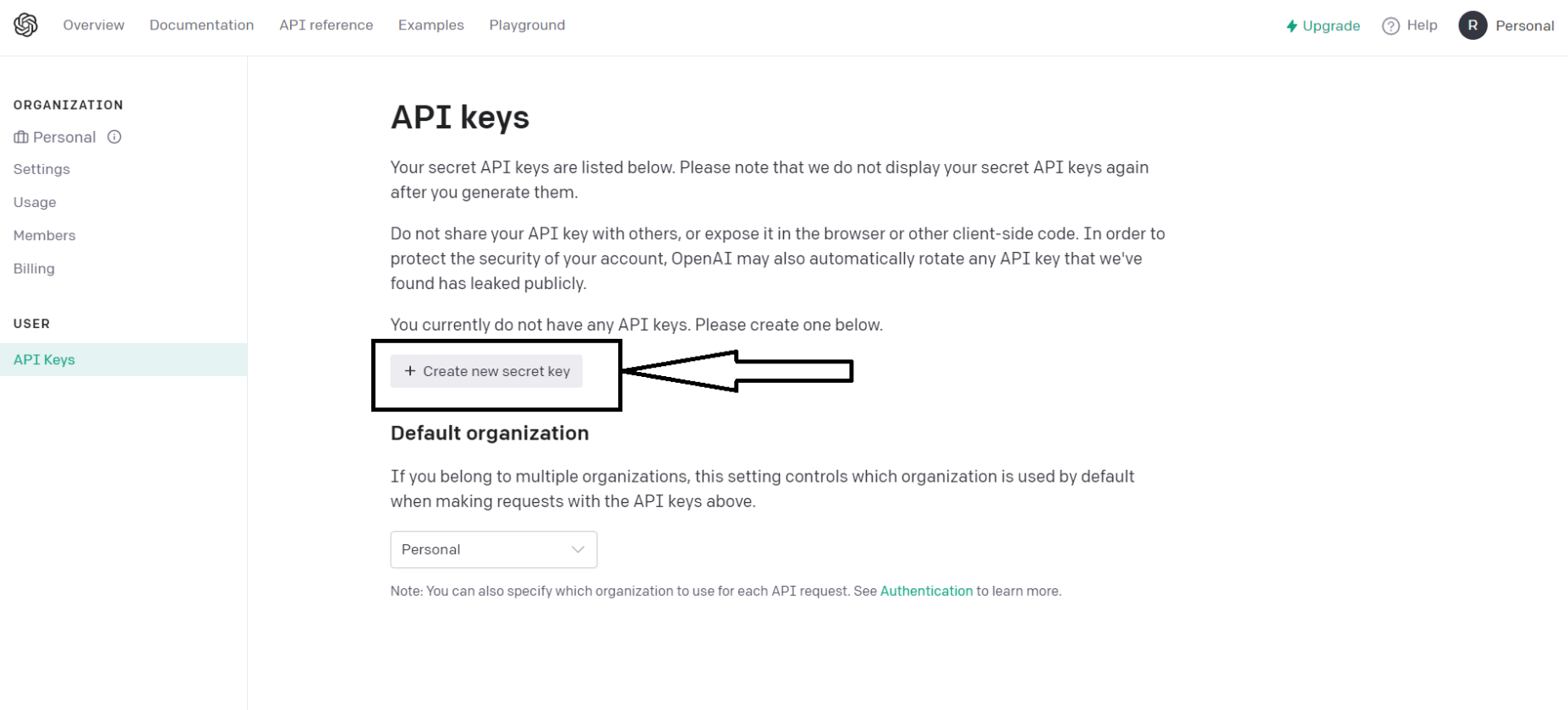Click the OpenAI logo in the top left
The height and width of the screenshot is (710, 1568).
click(25, 25)
